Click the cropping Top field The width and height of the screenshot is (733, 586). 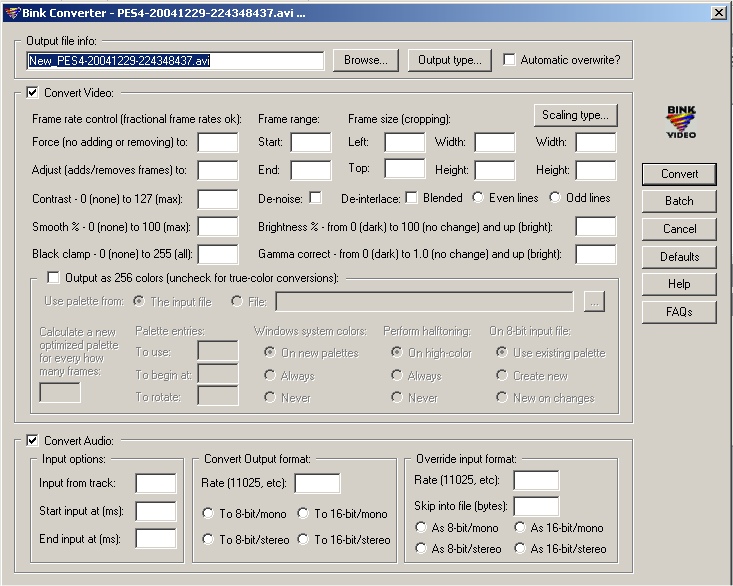coord(405,169)
